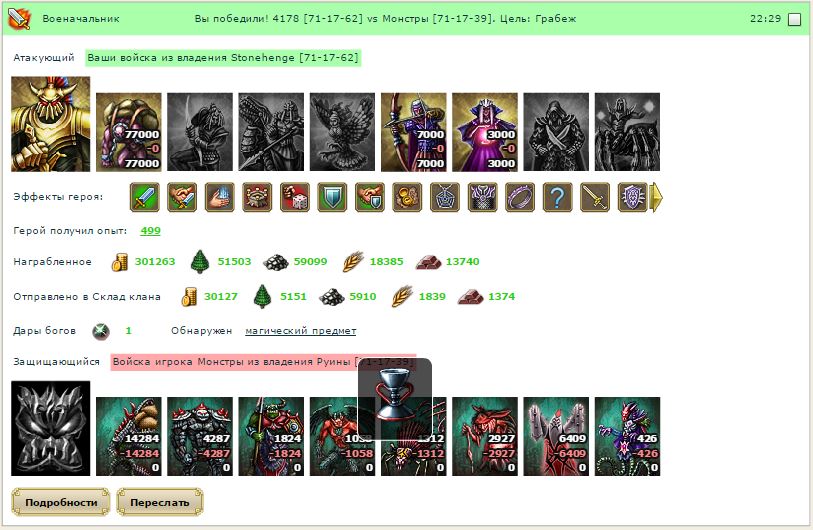This screenshot has width=813, height=530.
Task: Click the defender monster mask portrait
Action: [x=51, y=428]
